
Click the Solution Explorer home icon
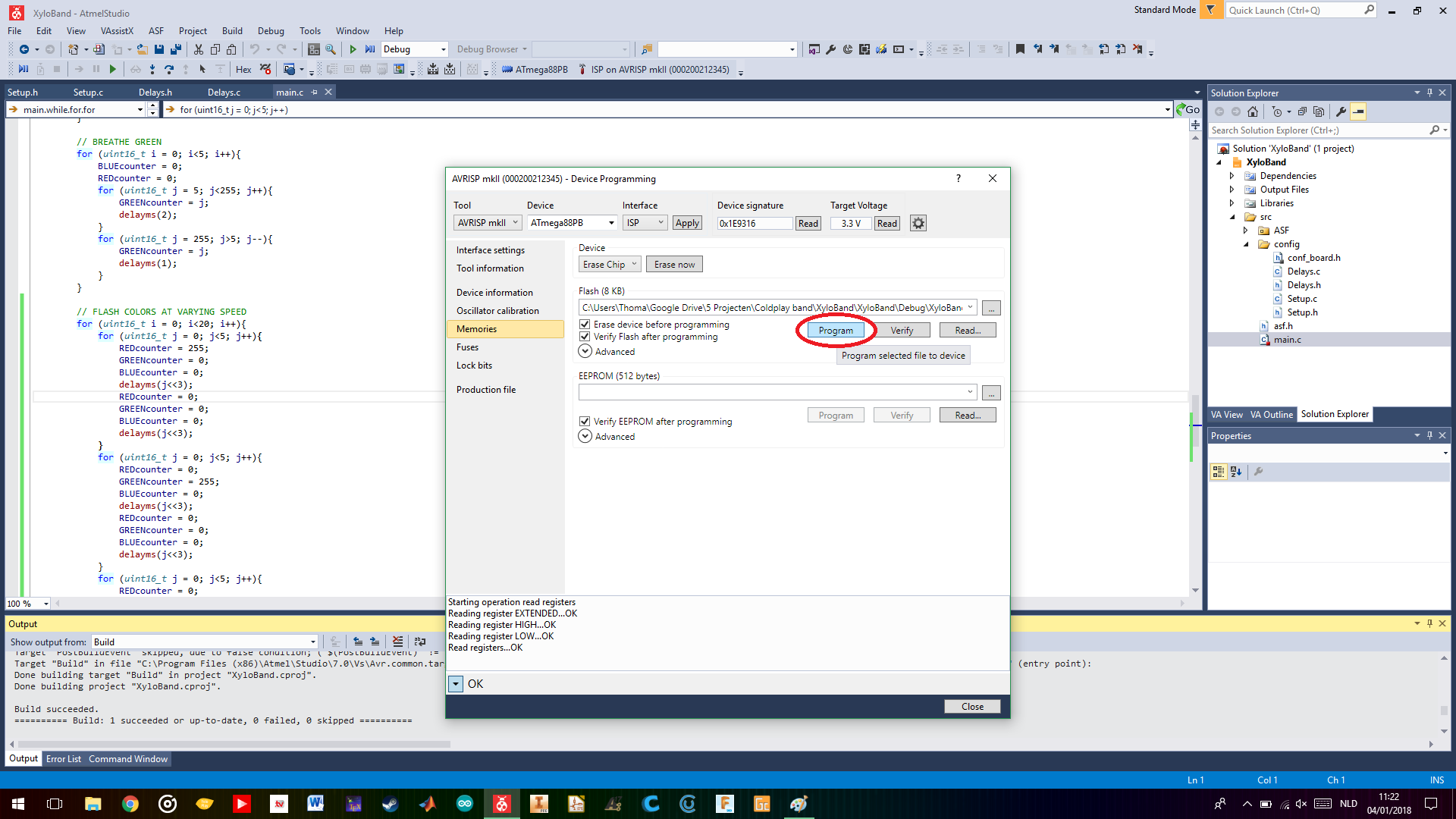(1253, 111)
